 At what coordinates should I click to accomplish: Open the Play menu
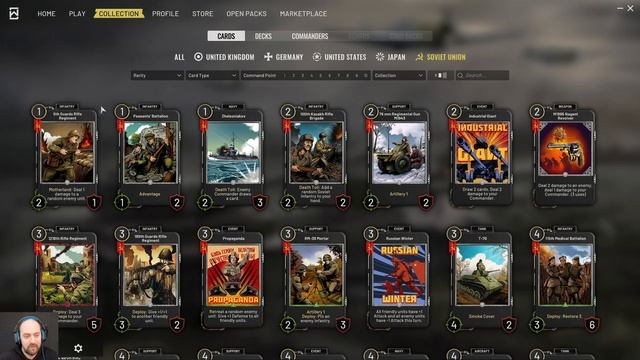click(x=77, y=13)
